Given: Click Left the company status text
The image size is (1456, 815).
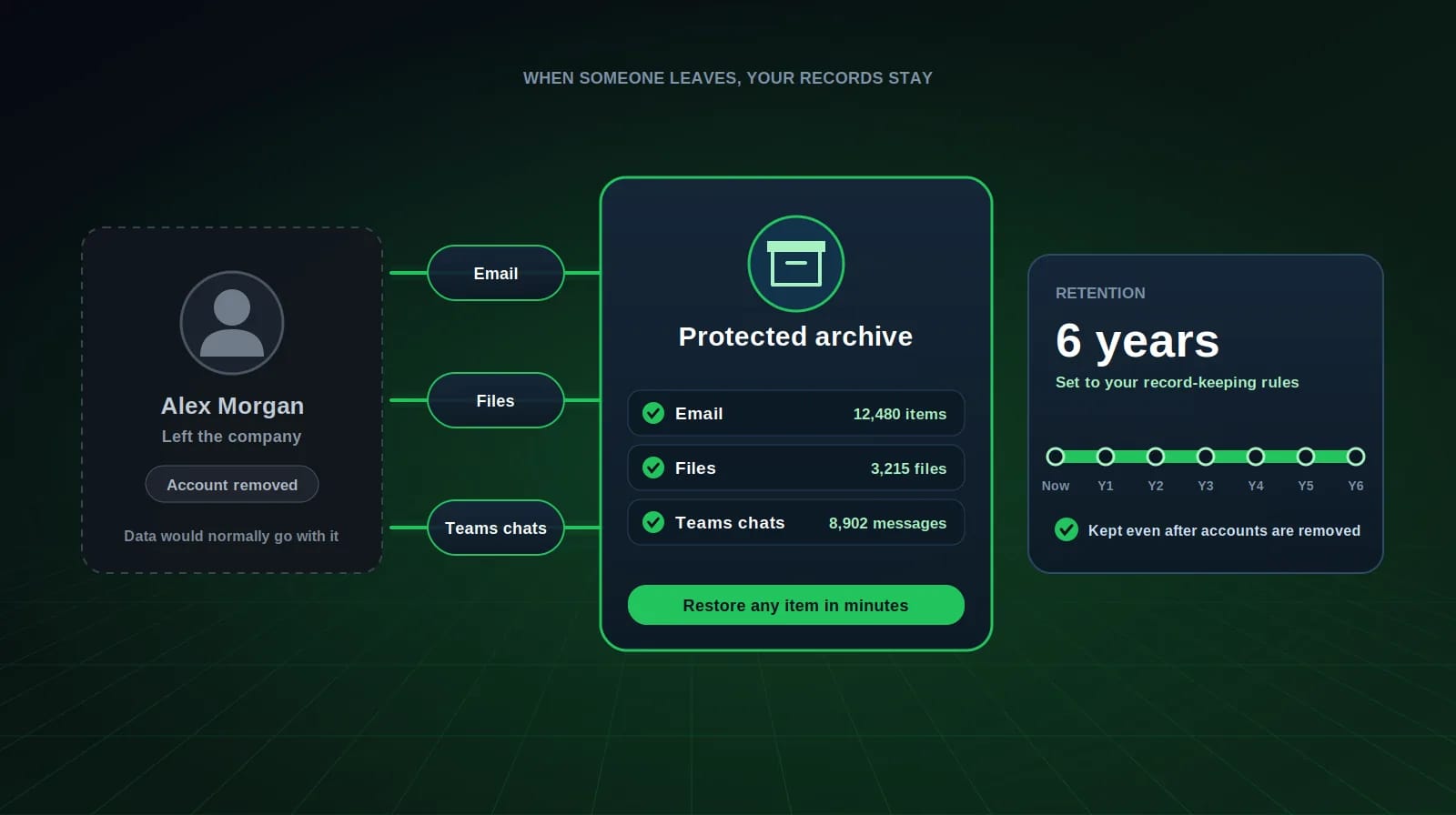Looking at the screenshot, I should pyautogui.click(x=232, y=437).
